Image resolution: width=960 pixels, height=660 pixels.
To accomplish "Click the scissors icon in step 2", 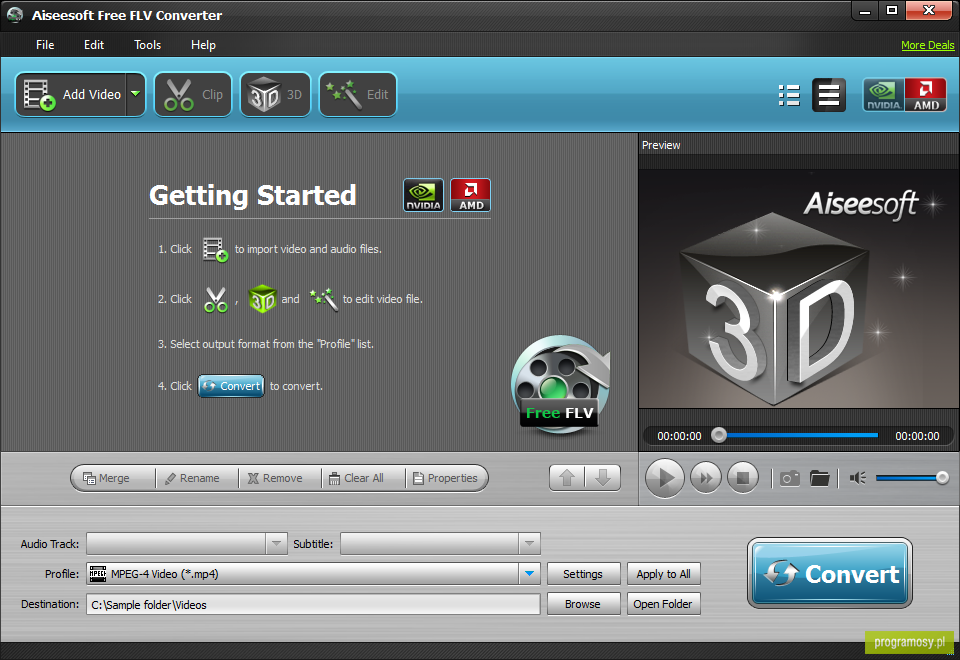I will [x=216, y=299].
